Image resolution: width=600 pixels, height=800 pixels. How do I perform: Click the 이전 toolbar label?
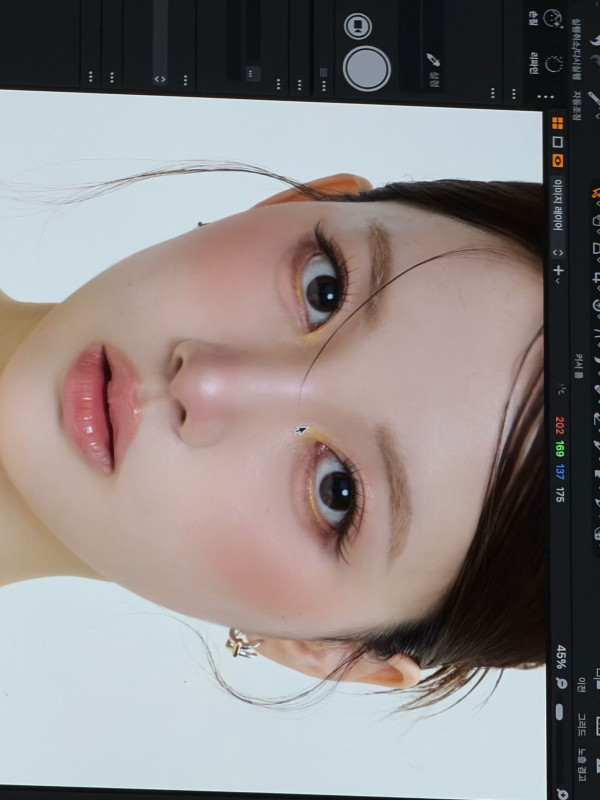pos(581,685)
